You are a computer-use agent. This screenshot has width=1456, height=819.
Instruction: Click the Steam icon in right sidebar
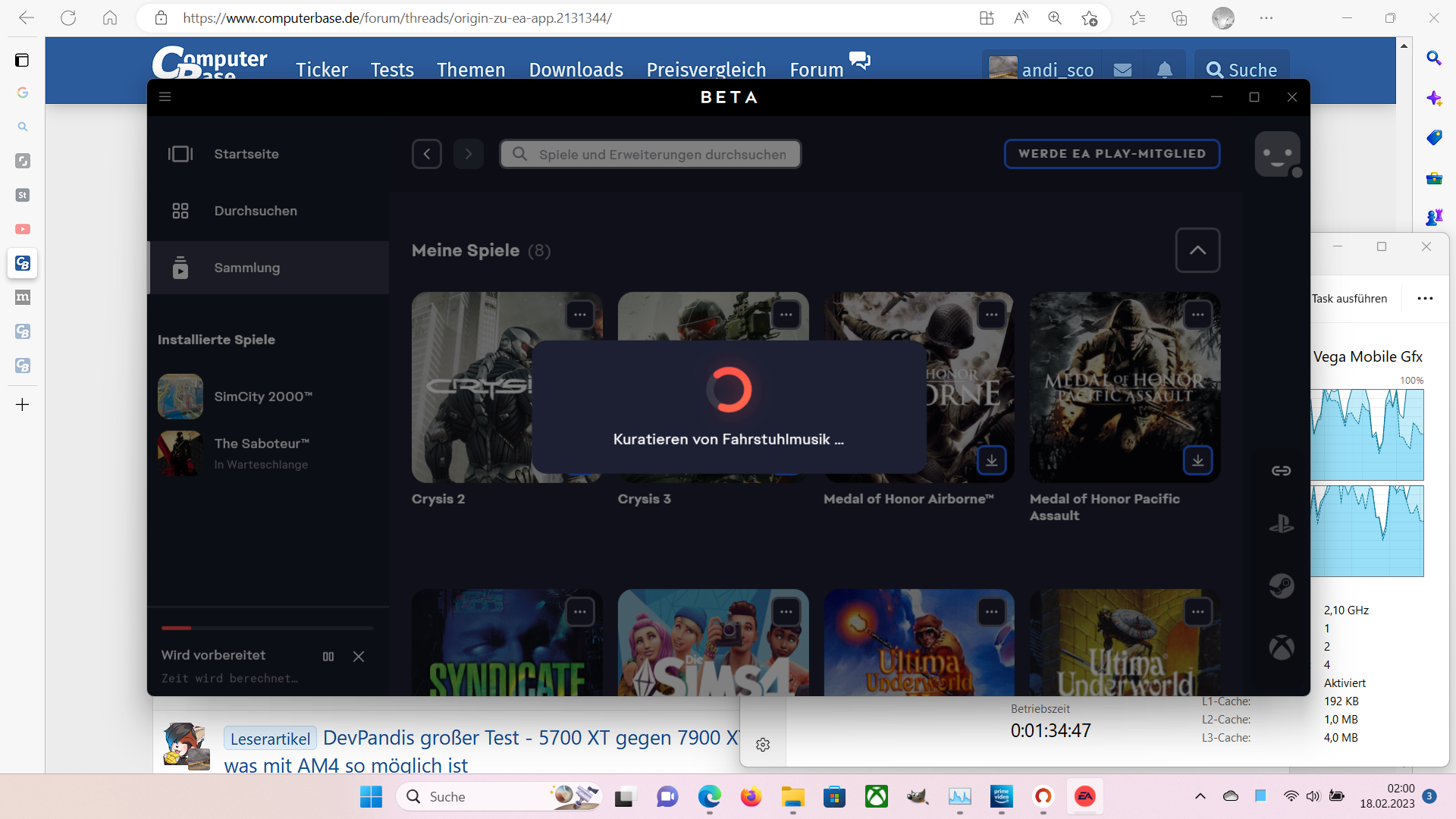pyautogui.click(x=1281, y=585)
